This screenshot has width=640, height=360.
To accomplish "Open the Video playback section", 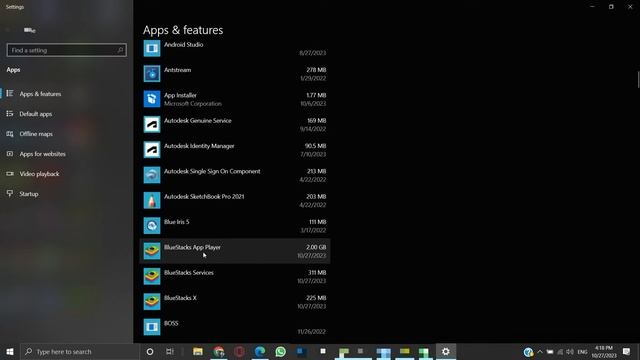I will [x=67, y=174].
